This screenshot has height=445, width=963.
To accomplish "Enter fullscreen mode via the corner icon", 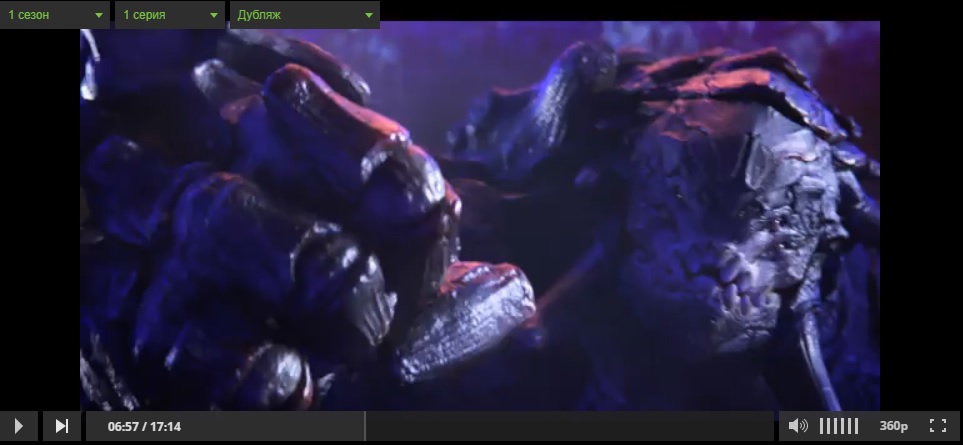I will point(937,427).
